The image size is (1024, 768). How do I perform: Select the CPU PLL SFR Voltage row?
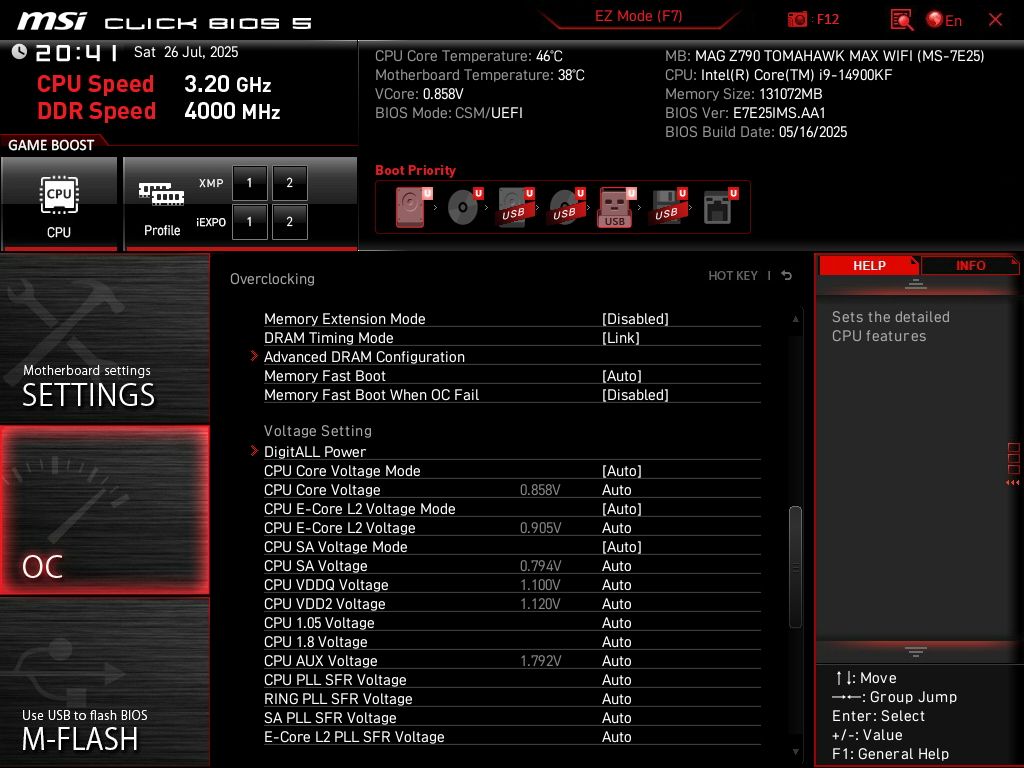pyautogui.click(x=512, y=679)
